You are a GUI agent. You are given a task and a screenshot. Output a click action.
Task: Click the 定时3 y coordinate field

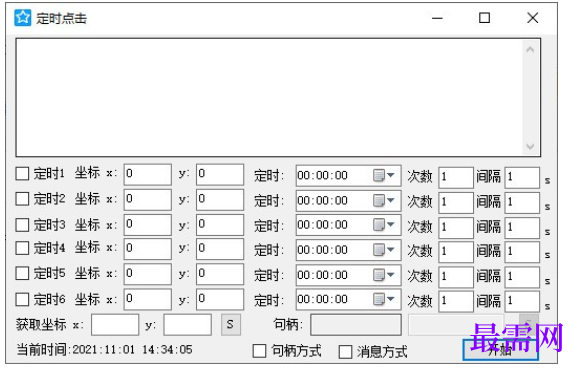(220, 225)
